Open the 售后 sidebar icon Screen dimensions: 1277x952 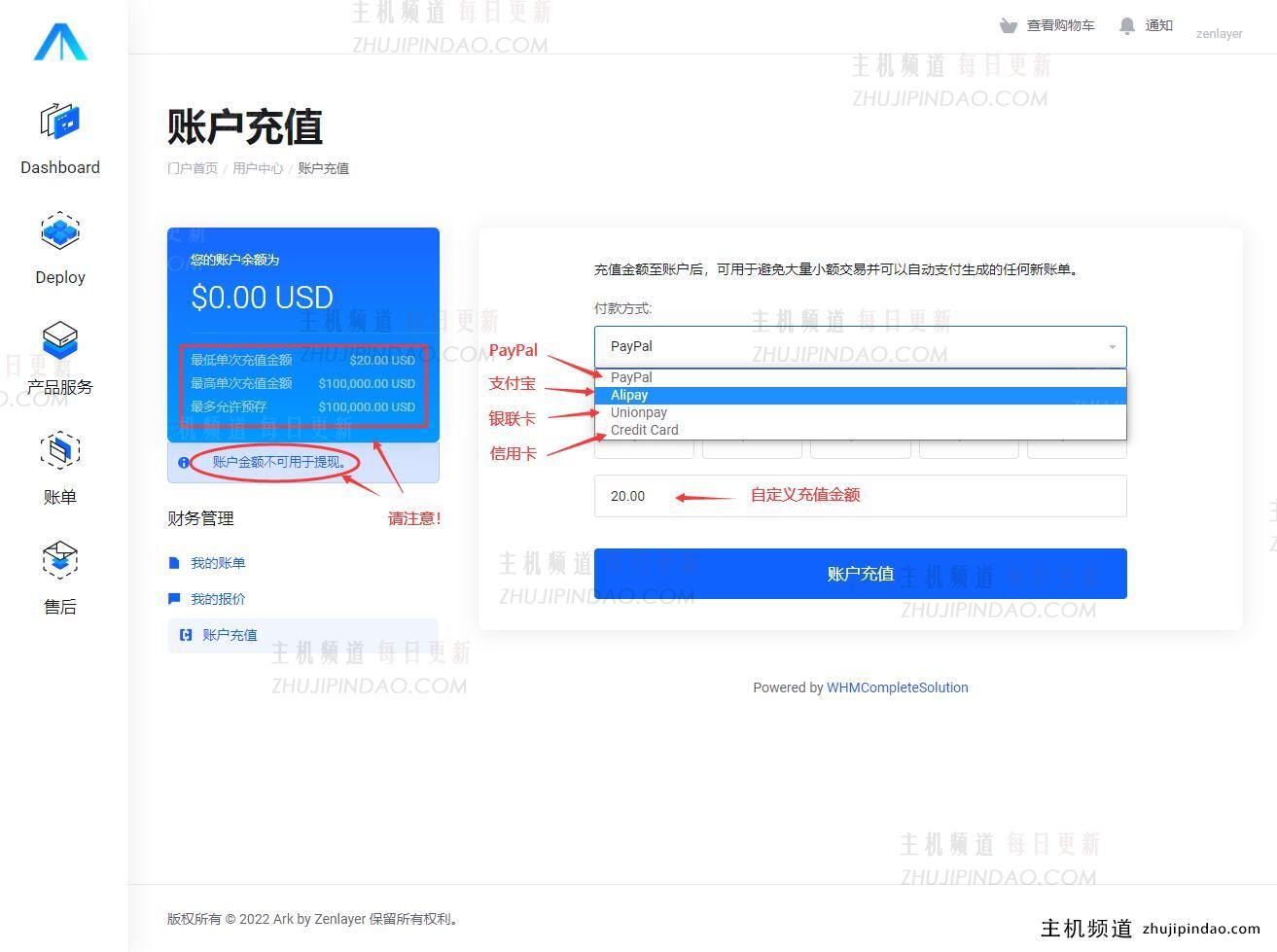click(60, 560)
